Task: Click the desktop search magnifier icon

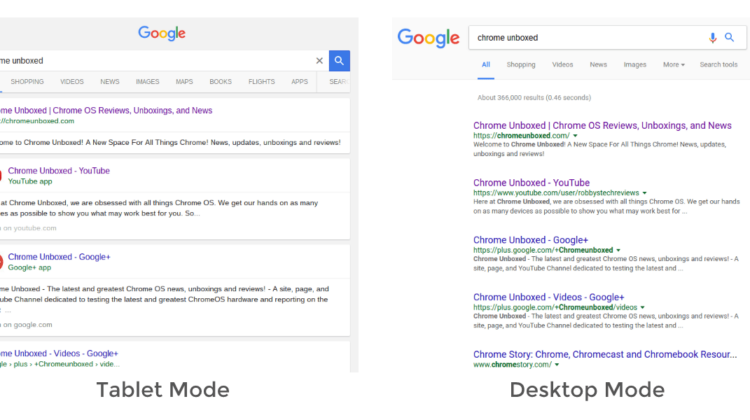Action: pyautogui.click(x=730, y=38)
